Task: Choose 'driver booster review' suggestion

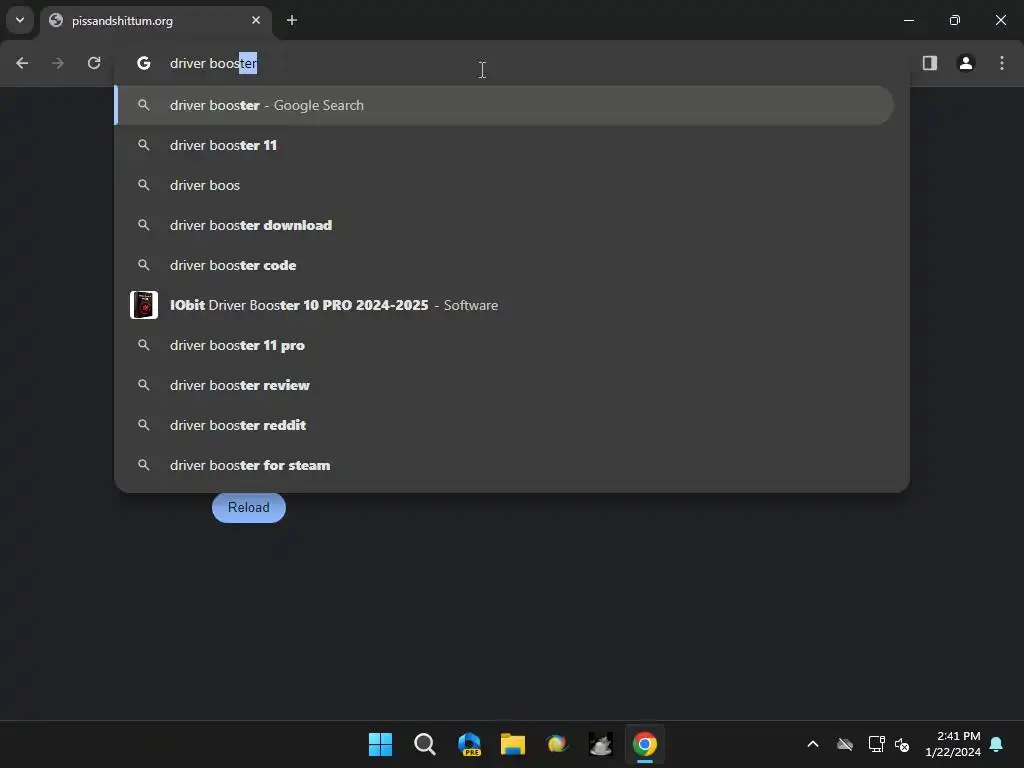Action: click(x=504, y=385)
